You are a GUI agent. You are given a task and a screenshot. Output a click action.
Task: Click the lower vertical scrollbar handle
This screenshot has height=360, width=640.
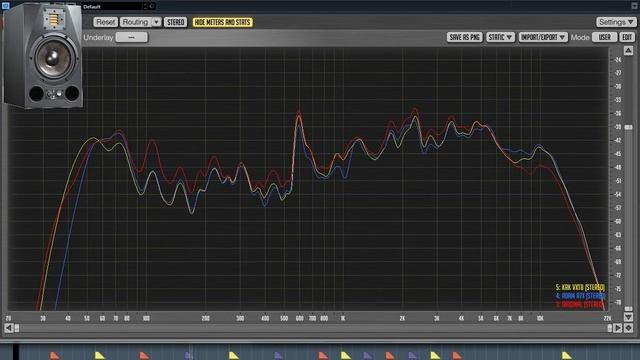[629, 309]
